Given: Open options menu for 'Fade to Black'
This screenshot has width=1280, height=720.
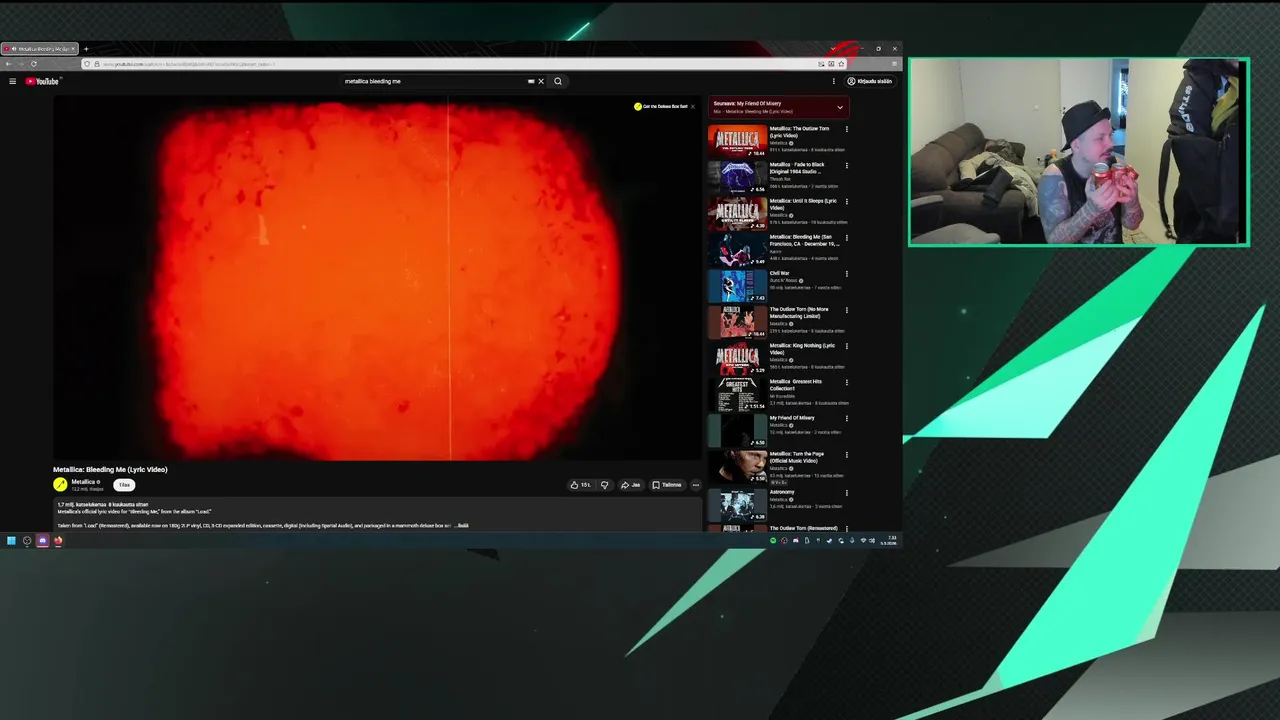Looking at the screenshot, I should coord(847,165).
